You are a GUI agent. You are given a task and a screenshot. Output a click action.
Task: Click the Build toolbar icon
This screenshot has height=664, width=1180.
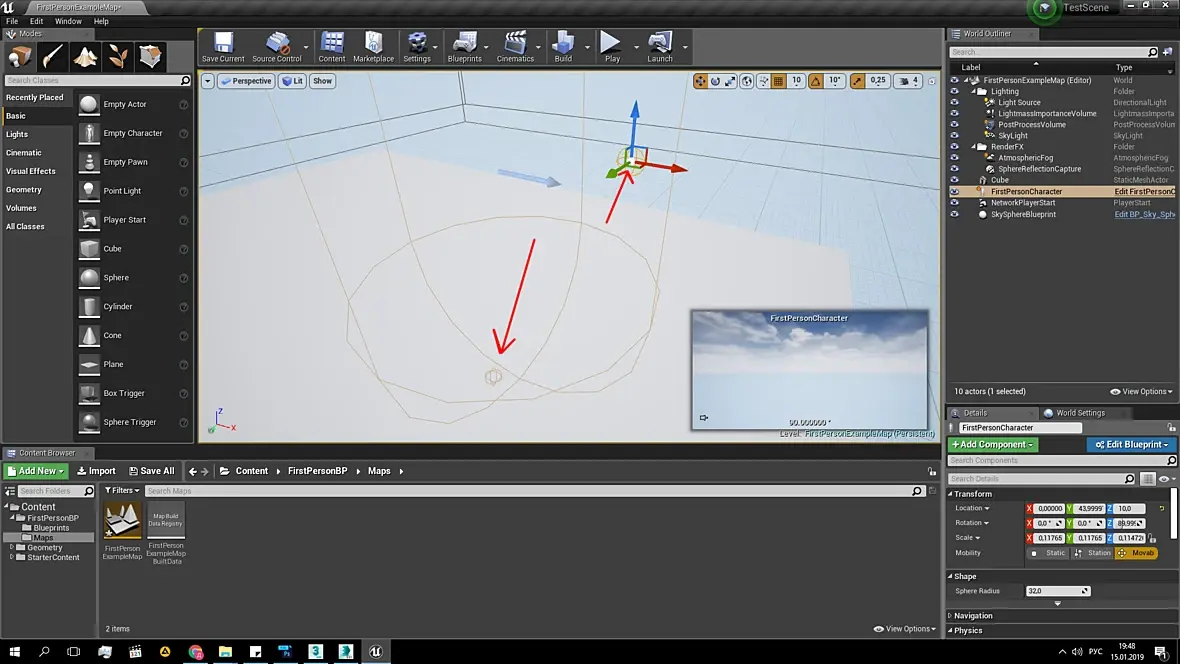(x=563, y=46)
